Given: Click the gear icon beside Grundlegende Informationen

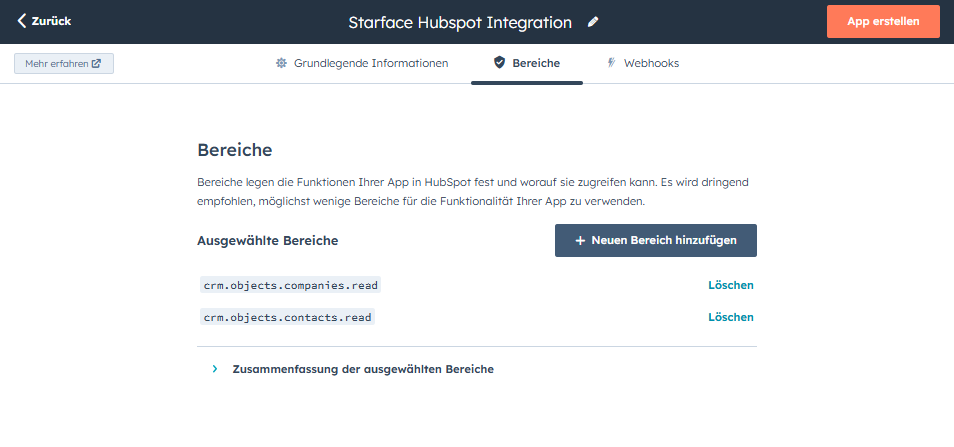Looking at the screenshot, I should [281, 63].
